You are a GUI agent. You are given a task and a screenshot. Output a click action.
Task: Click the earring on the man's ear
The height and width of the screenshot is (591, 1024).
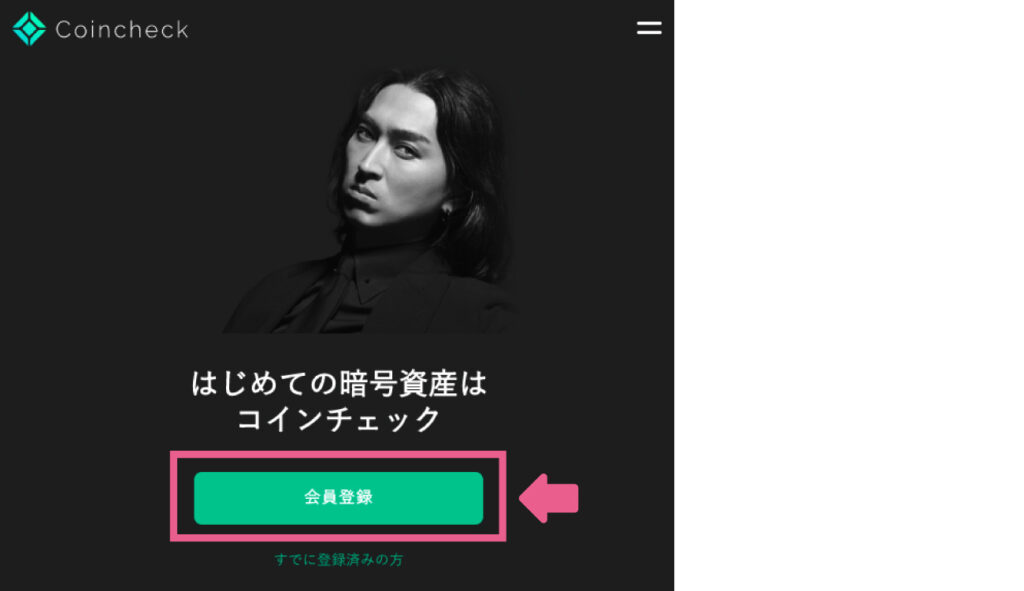pos(445,212)
